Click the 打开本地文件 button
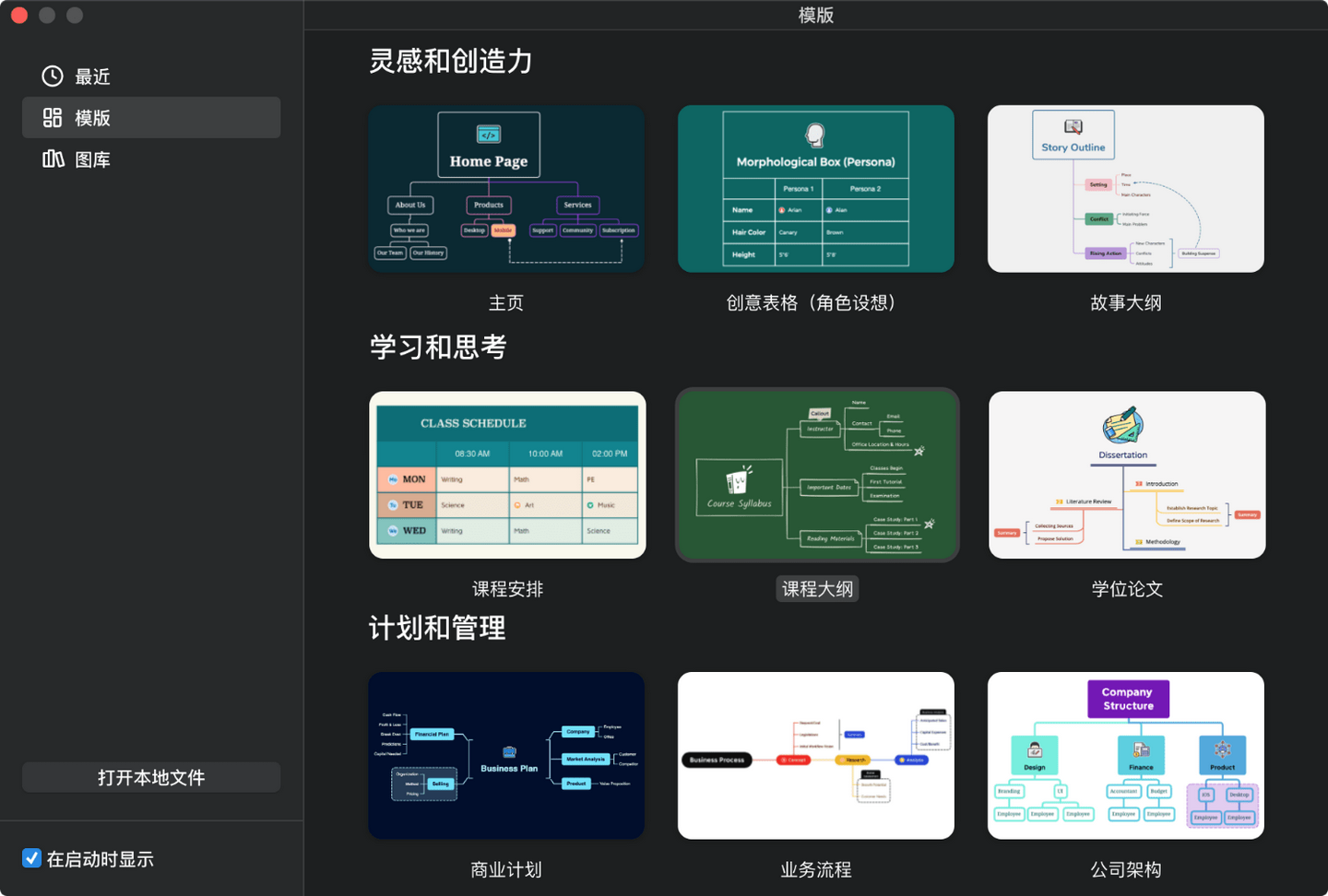Image resolution: width=1328 pixels, height=896 pixels. coord(150,777)
